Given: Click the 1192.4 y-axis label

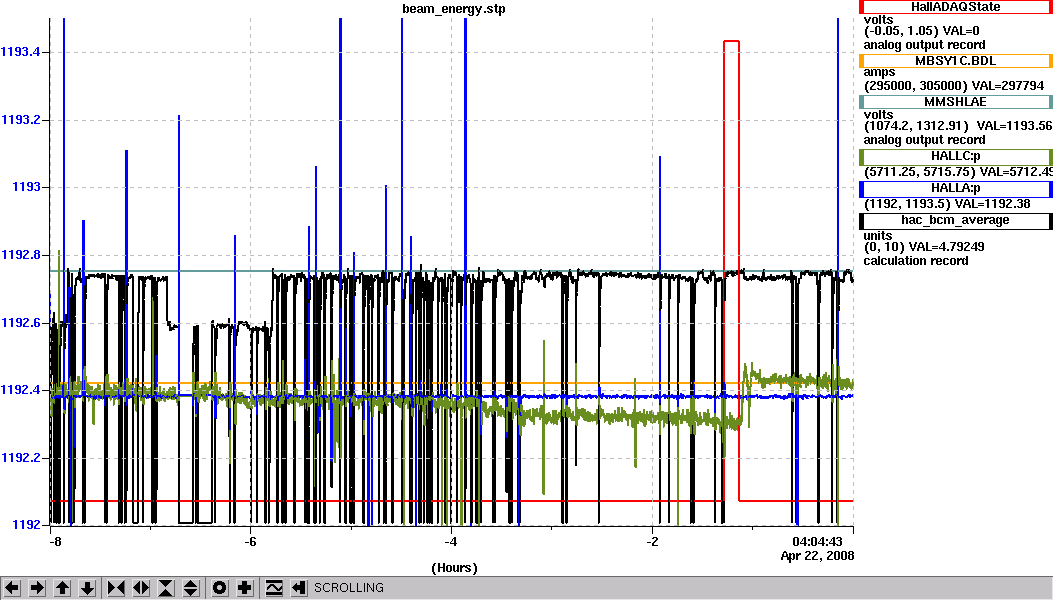Looking at the screenshot, I should pyautogui.click(x=20, y=390).
